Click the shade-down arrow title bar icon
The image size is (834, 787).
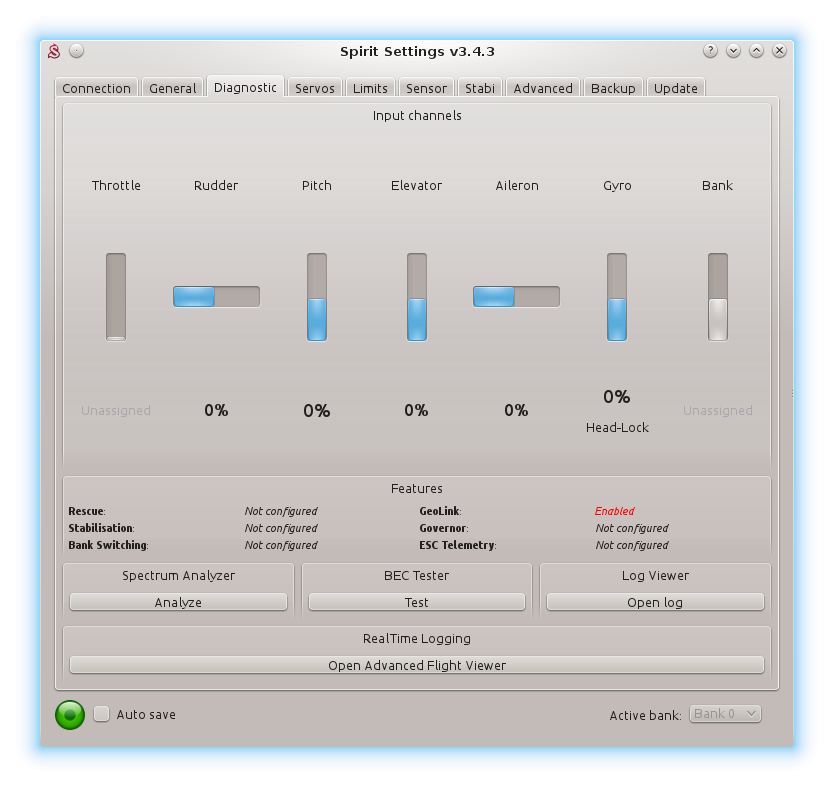pyautogui.click(x=733, y=51)
